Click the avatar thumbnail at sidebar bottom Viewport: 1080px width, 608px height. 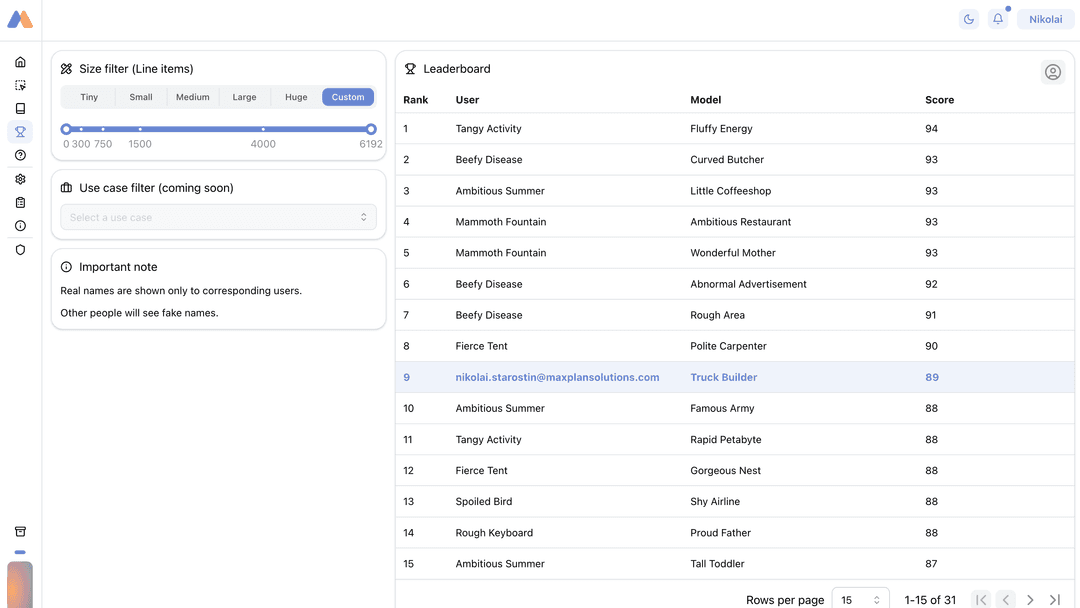(x=20, y=585)
